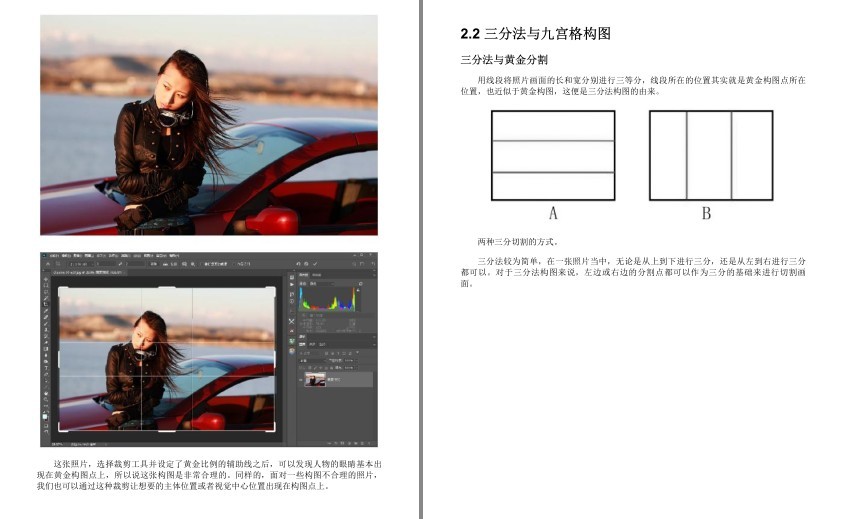The height and width of the screenshot is (519, 842).
Task: Select the Hand tool in toolbar
Action: (46, 393)
